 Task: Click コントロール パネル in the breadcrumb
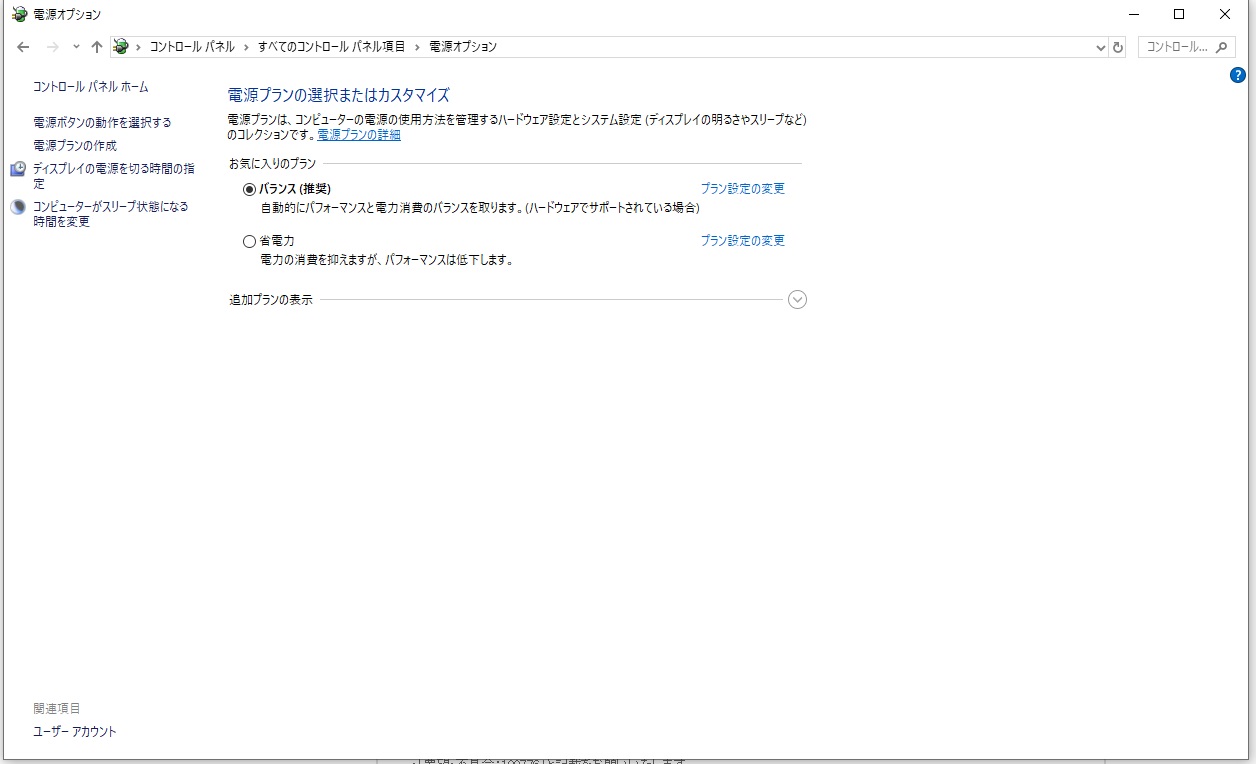pyautogui.click(x=192, y=47)
